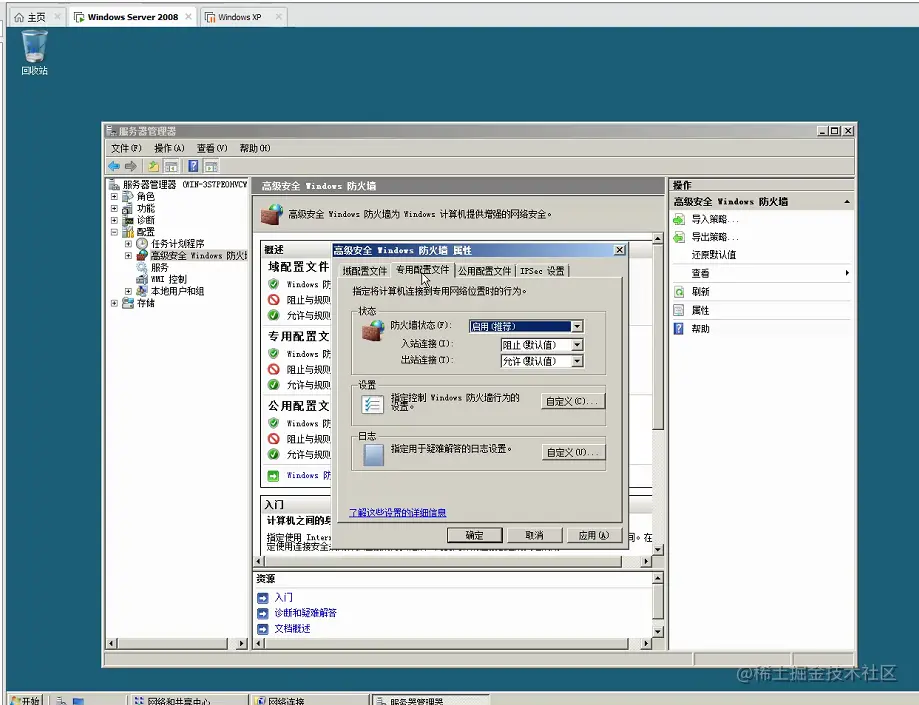The image size is (919, 705).
Task: Expand the 角色 tree node
Action: click(114, 196)
